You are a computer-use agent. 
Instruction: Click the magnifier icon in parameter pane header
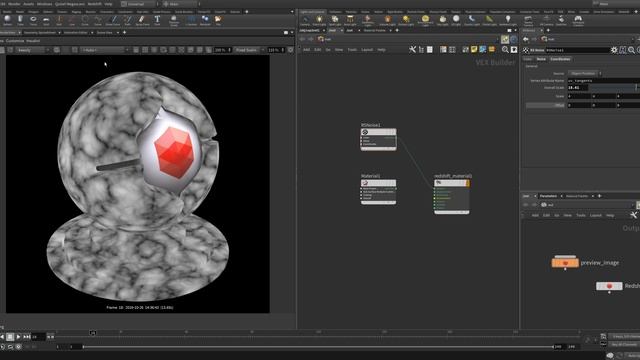click(631, 50)
